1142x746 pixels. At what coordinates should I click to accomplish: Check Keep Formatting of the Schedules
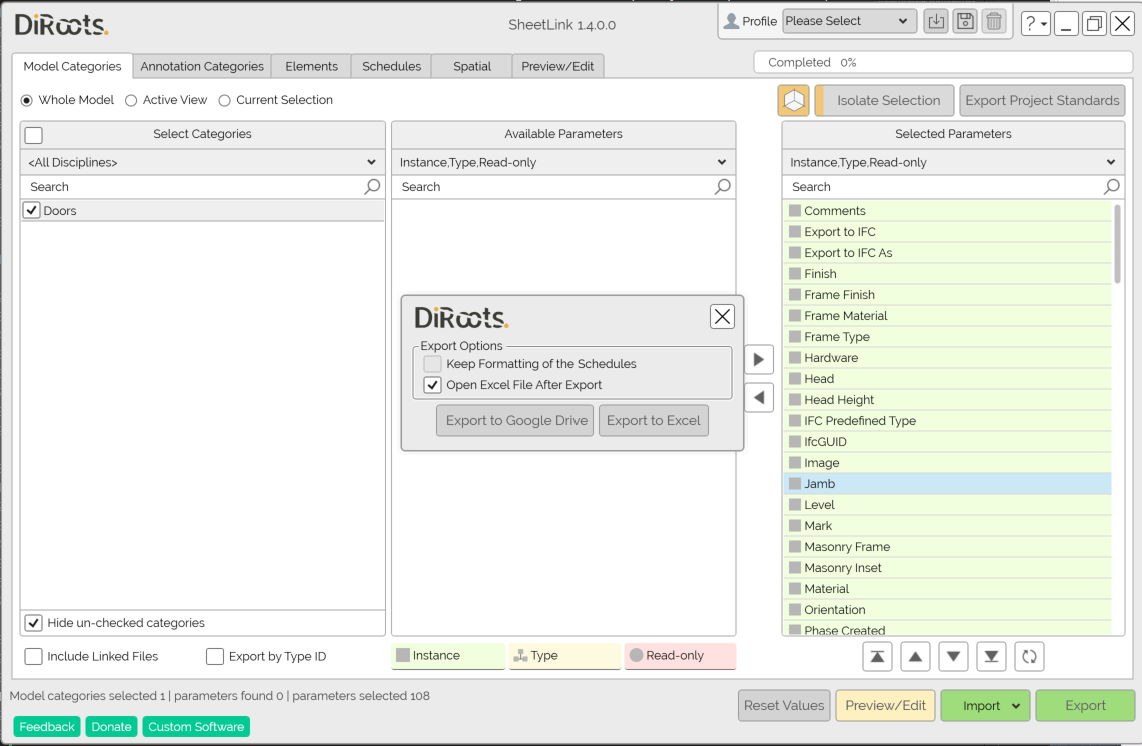click(433, 364)
